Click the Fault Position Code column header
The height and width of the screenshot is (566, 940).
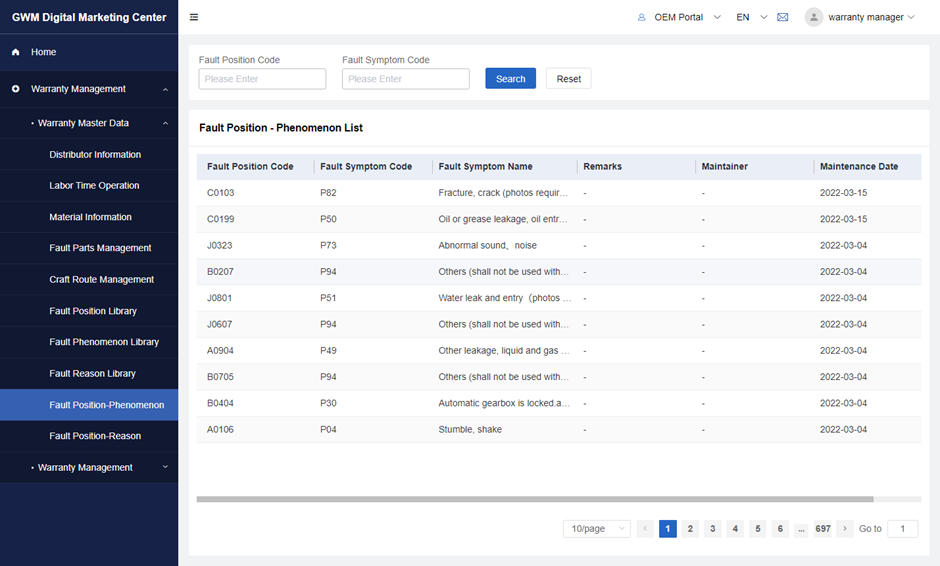coord(250,167)
